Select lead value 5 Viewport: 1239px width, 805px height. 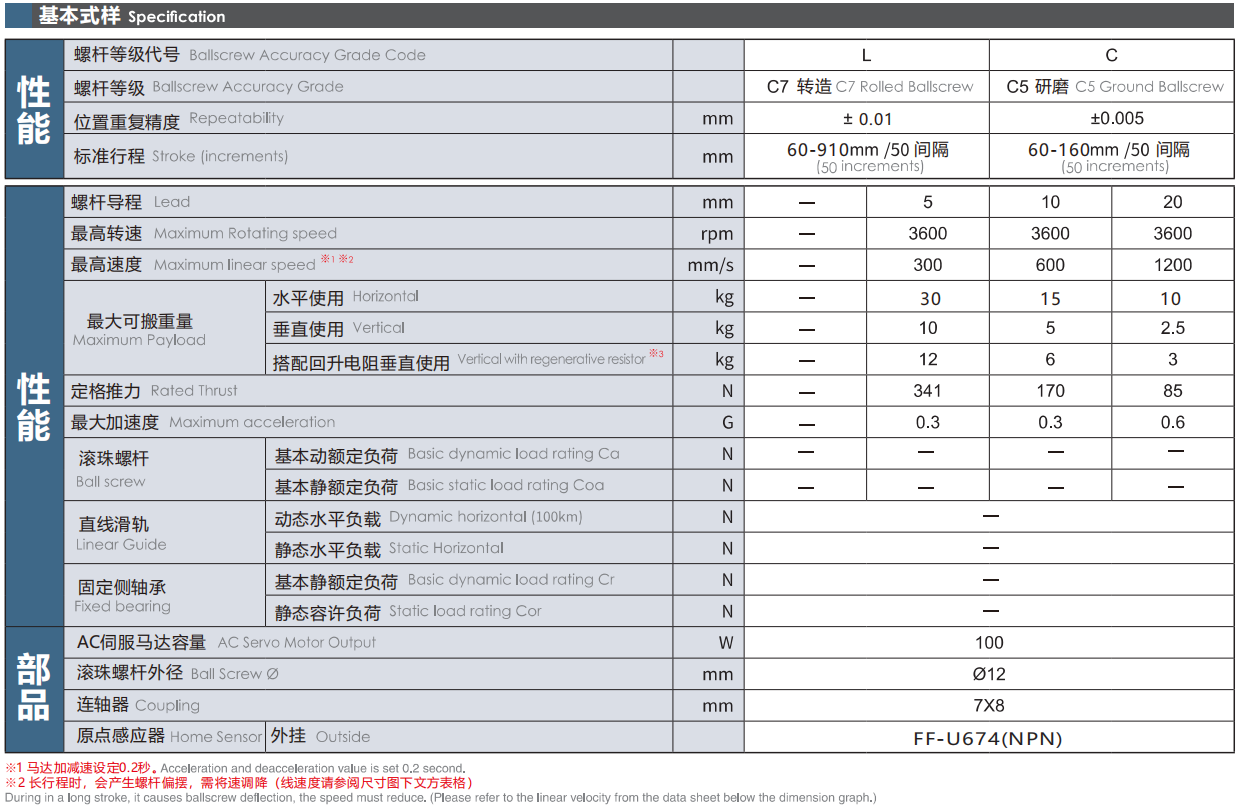927,202
